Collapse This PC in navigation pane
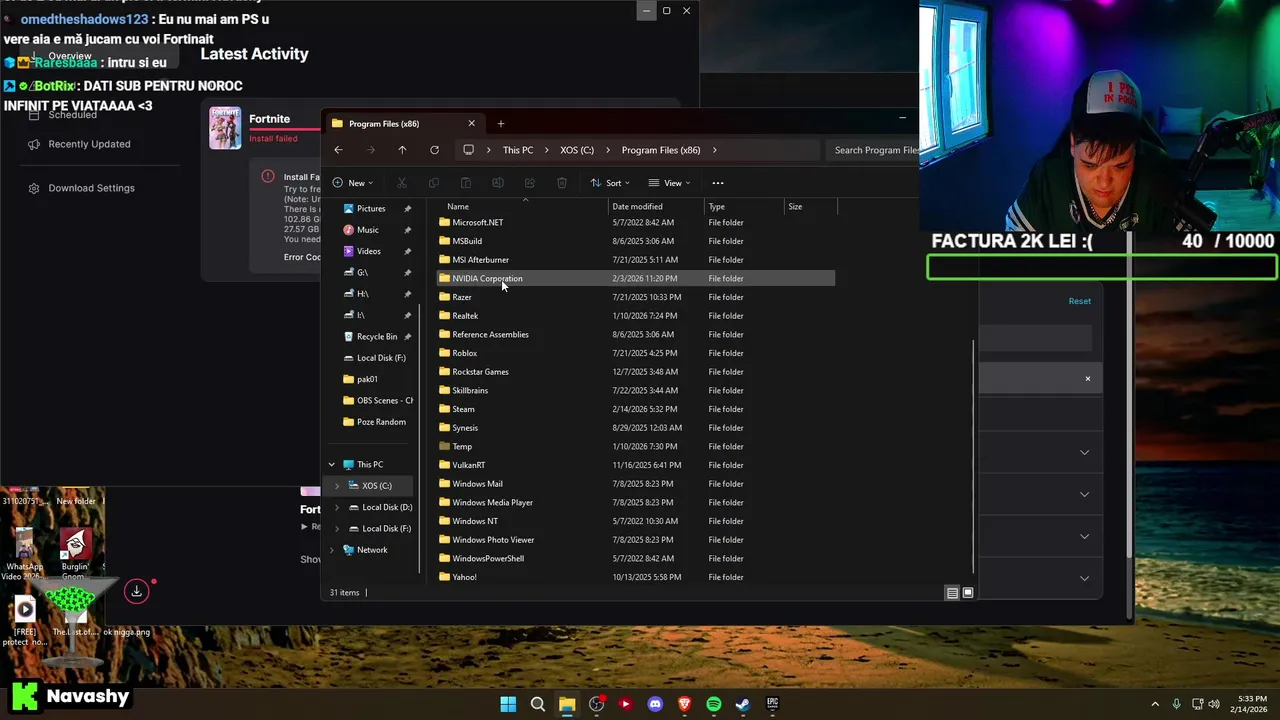The height and width of the screenshot is (720, 1280). (x=332, y=464)
